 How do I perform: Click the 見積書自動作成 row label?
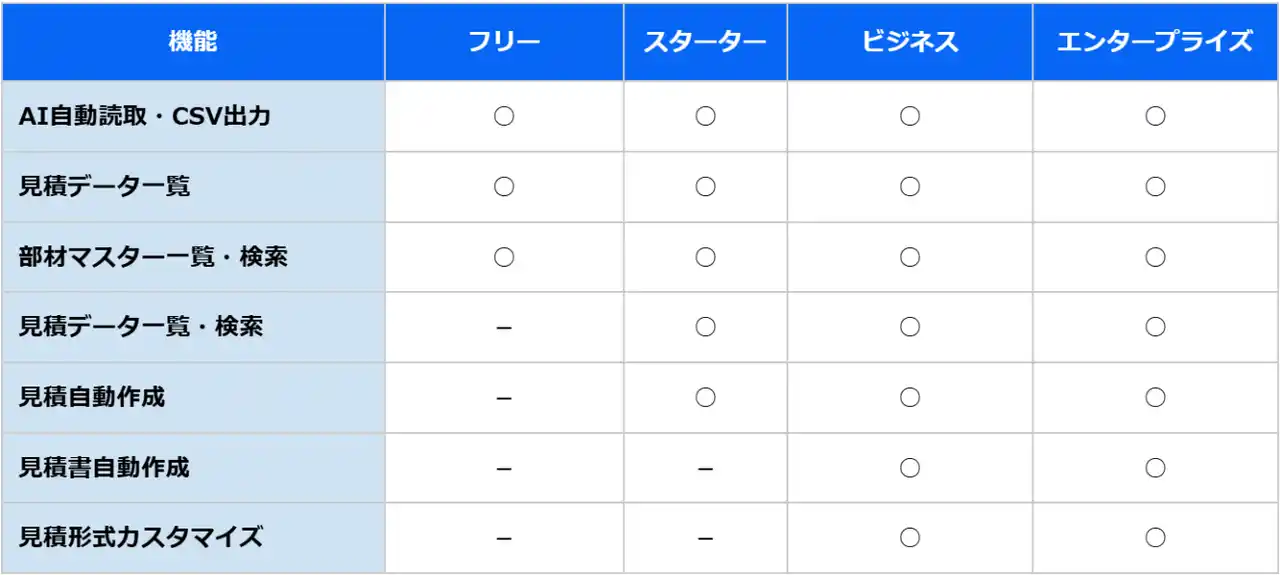point(104,467)
